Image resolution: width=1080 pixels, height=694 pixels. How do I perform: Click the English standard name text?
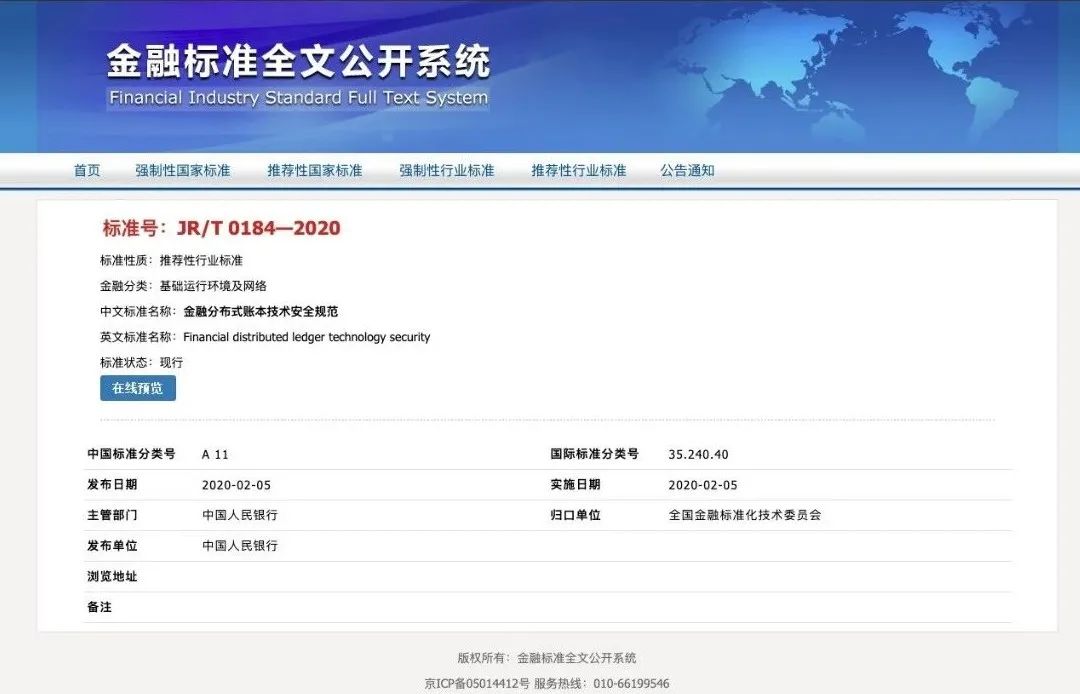pyautogui.click(x=307, y=337)
